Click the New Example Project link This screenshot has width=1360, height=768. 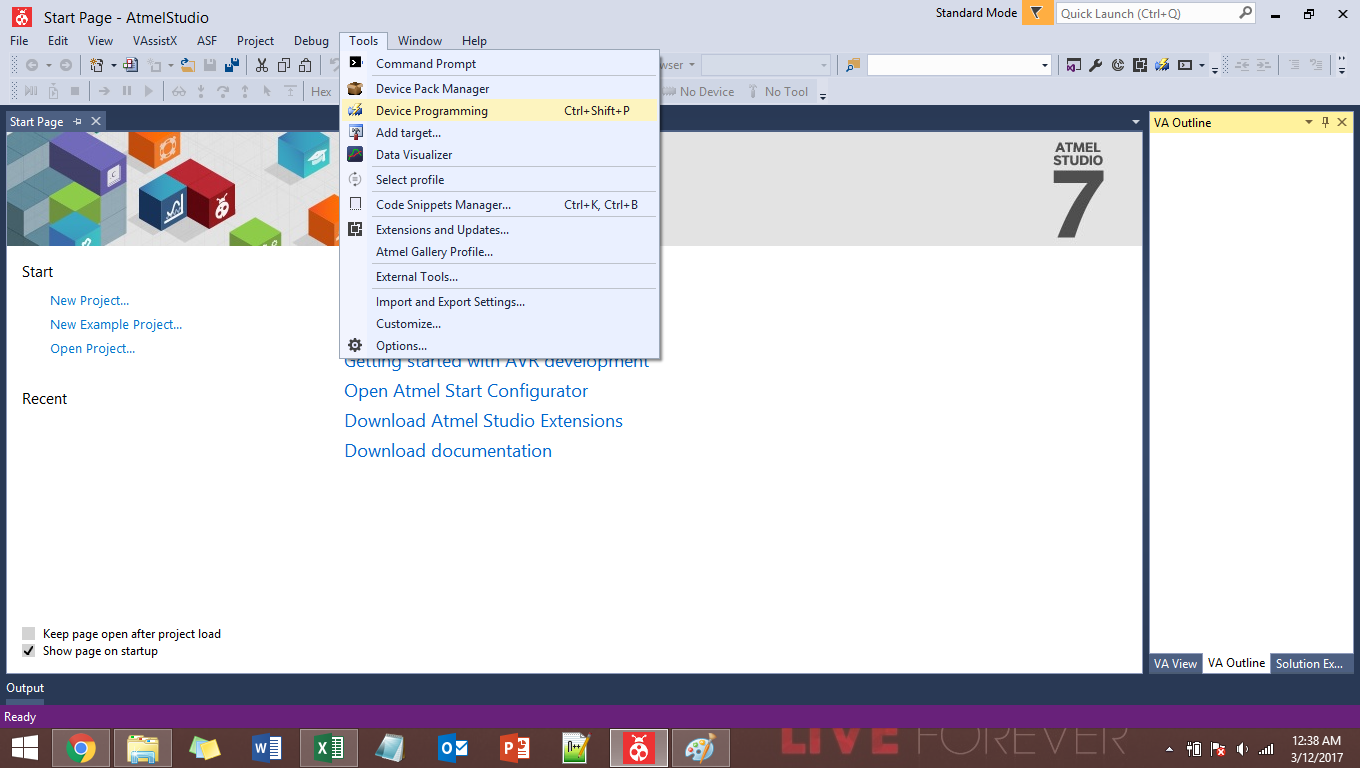point(116,324)
